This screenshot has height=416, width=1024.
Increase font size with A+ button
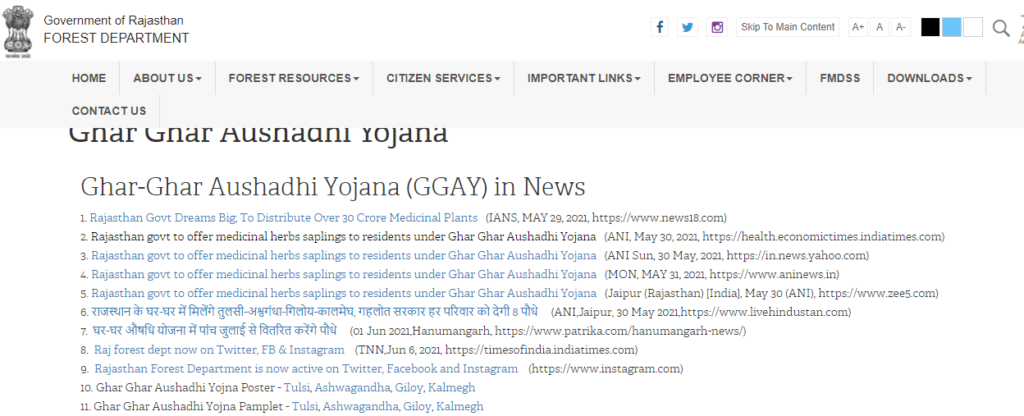click(858, 27)
